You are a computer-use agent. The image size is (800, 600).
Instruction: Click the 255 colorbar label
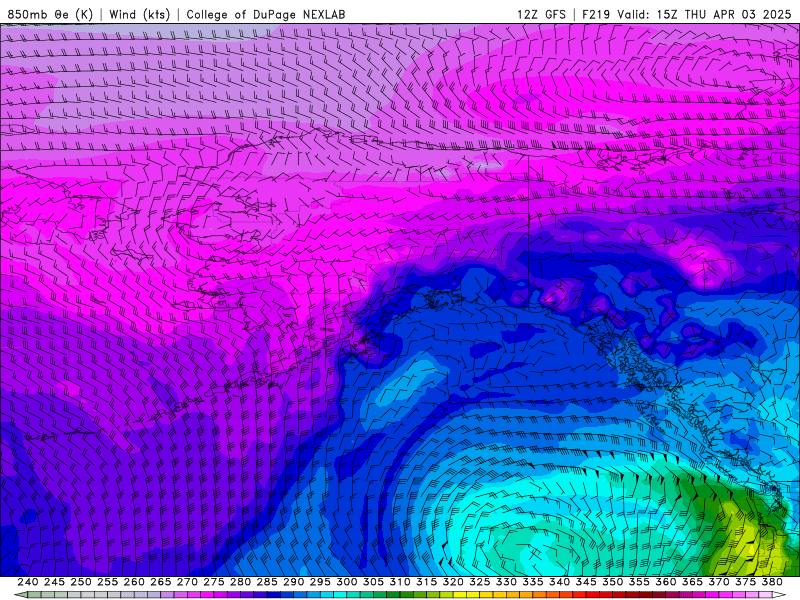[x=107, y=582]
